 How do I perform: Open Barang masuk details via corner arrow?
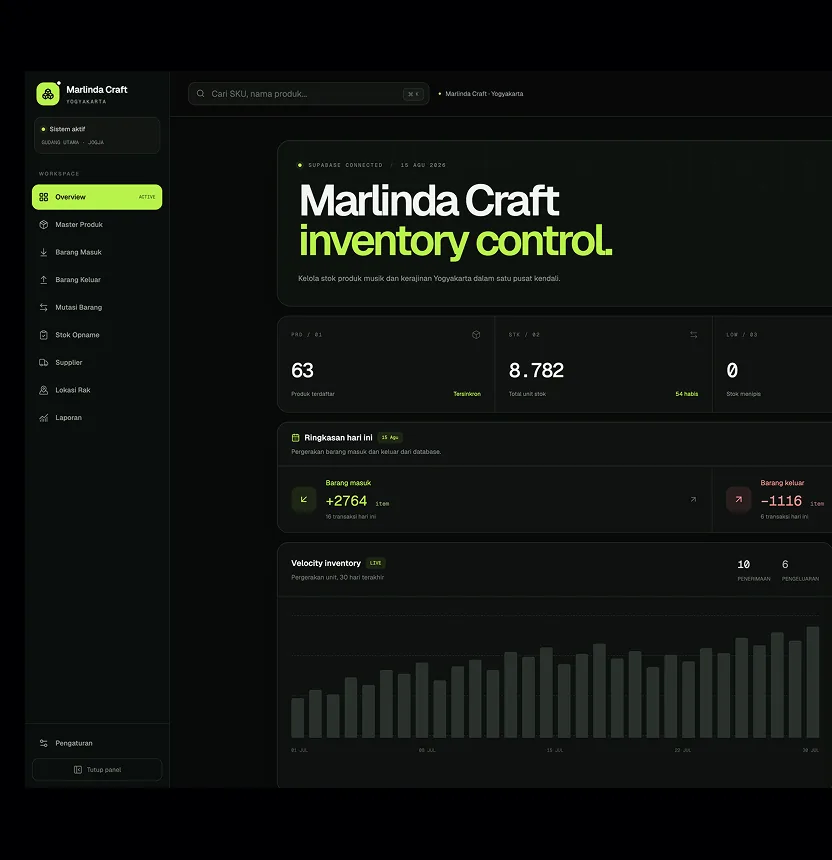pyautogui.click(x=693, y=499)
